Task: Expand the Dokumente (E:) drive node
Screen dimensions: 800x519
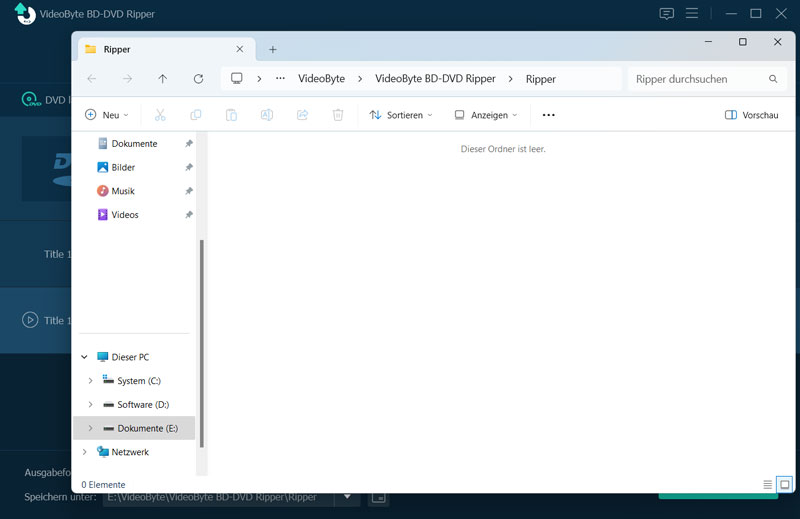Action: pos(90,428)
